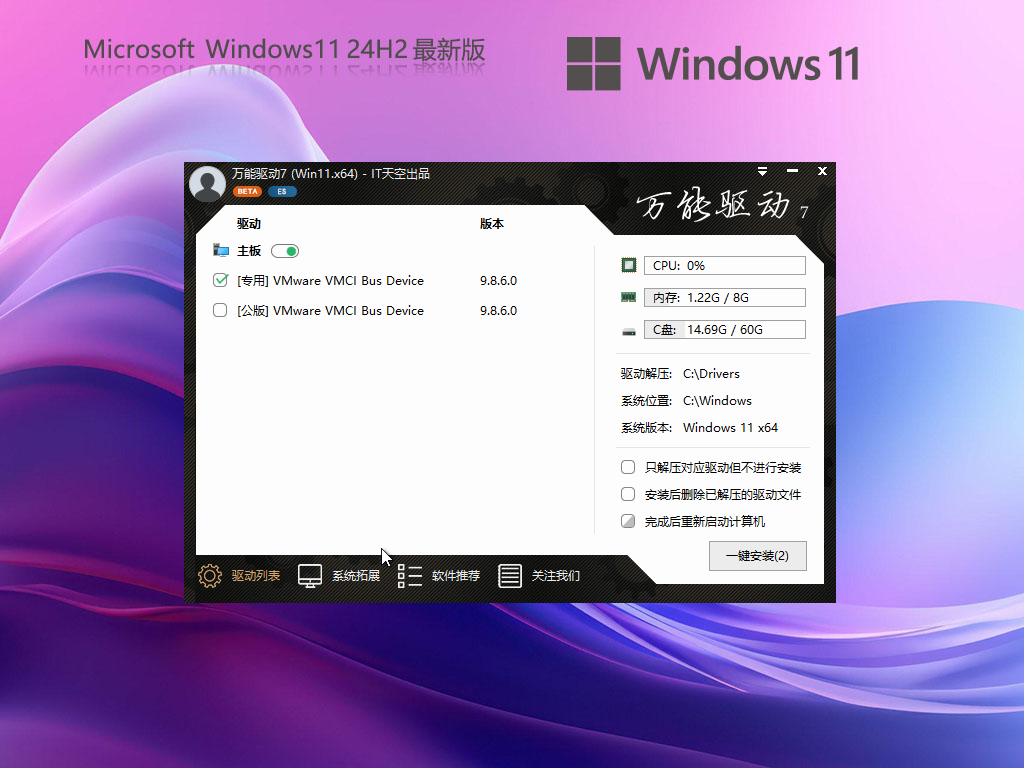Screen dimensions: 1024x768
Task: Click the 驱动解压 path C:\Drivers
Action: pyautogui.click(x=711, y=374)
